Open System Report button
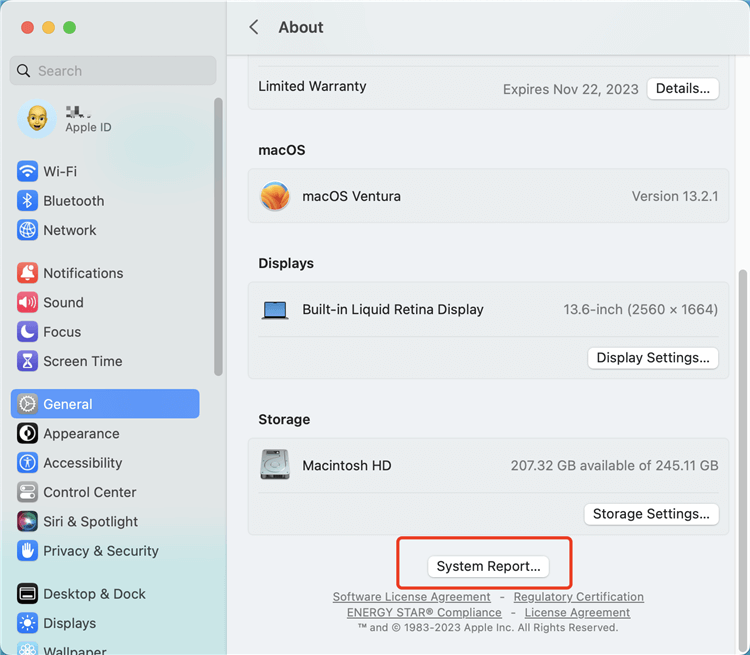Image resolution: width=750 pixels, height=655 pixels. [488, 566]
